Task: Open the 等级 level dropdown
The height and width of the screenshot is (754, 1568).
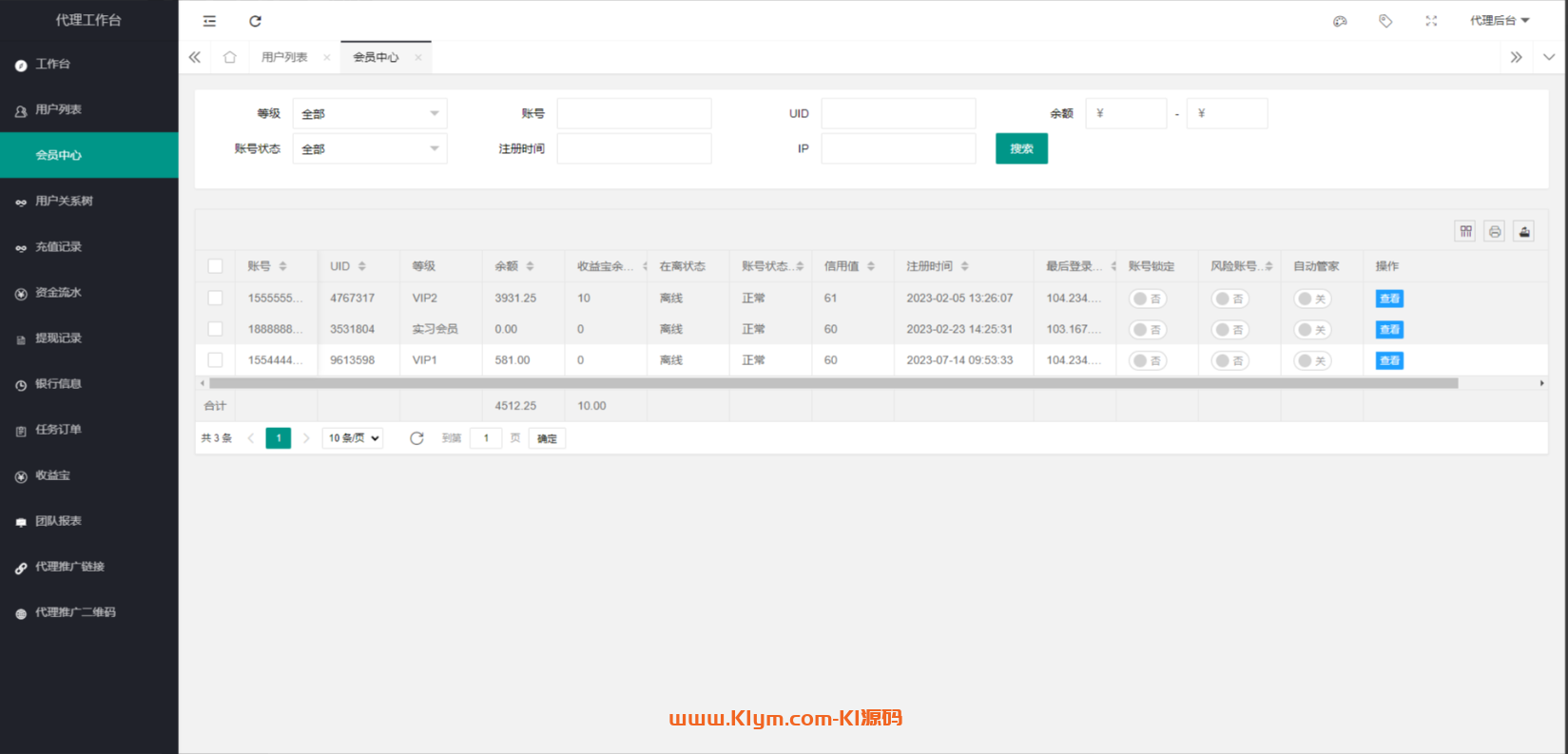Action: (x=369, y=114)
